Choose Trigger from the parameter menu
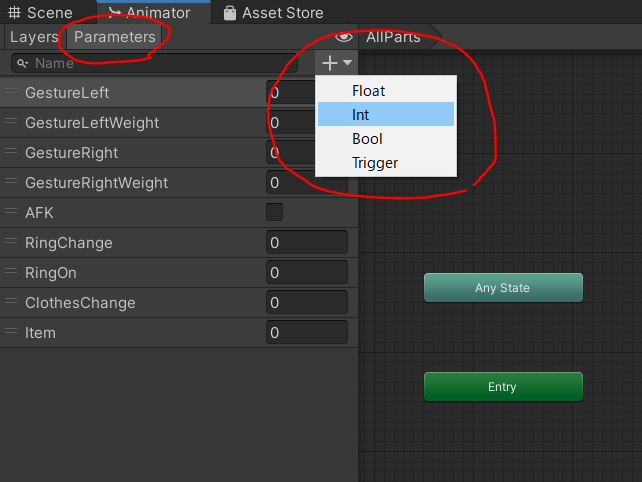 coord(386,163)
